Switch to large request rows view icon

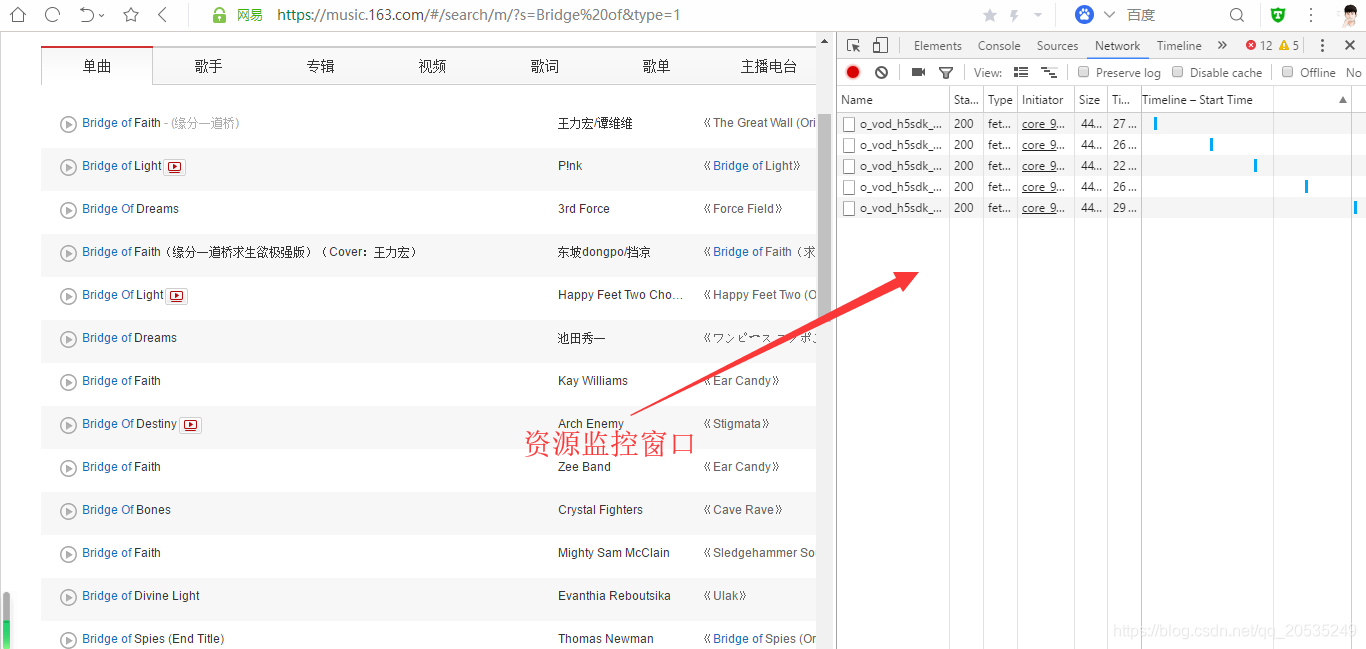point(1021,72)
